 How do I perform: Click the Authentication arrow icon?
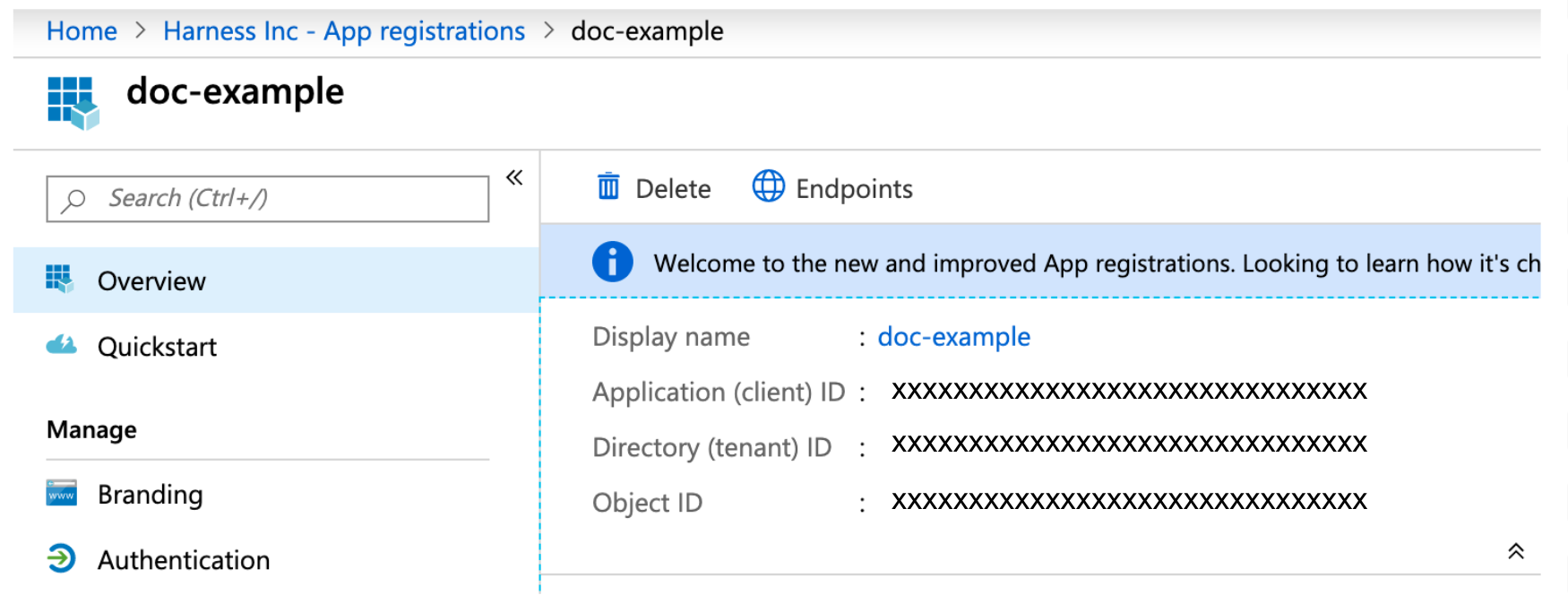coord(61,559)
